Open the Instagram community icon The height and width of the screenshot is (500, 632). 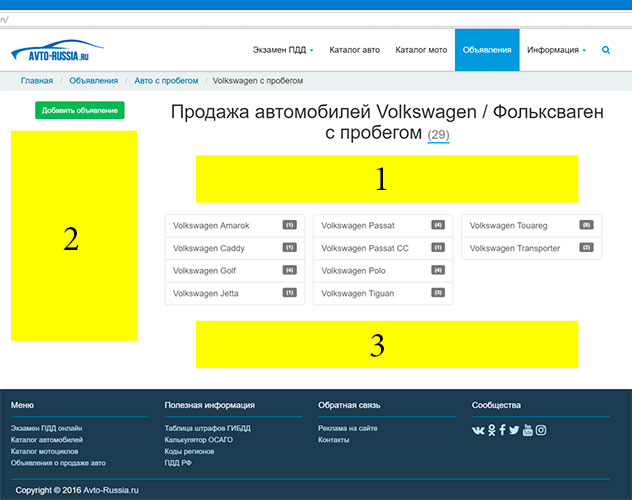541,430
